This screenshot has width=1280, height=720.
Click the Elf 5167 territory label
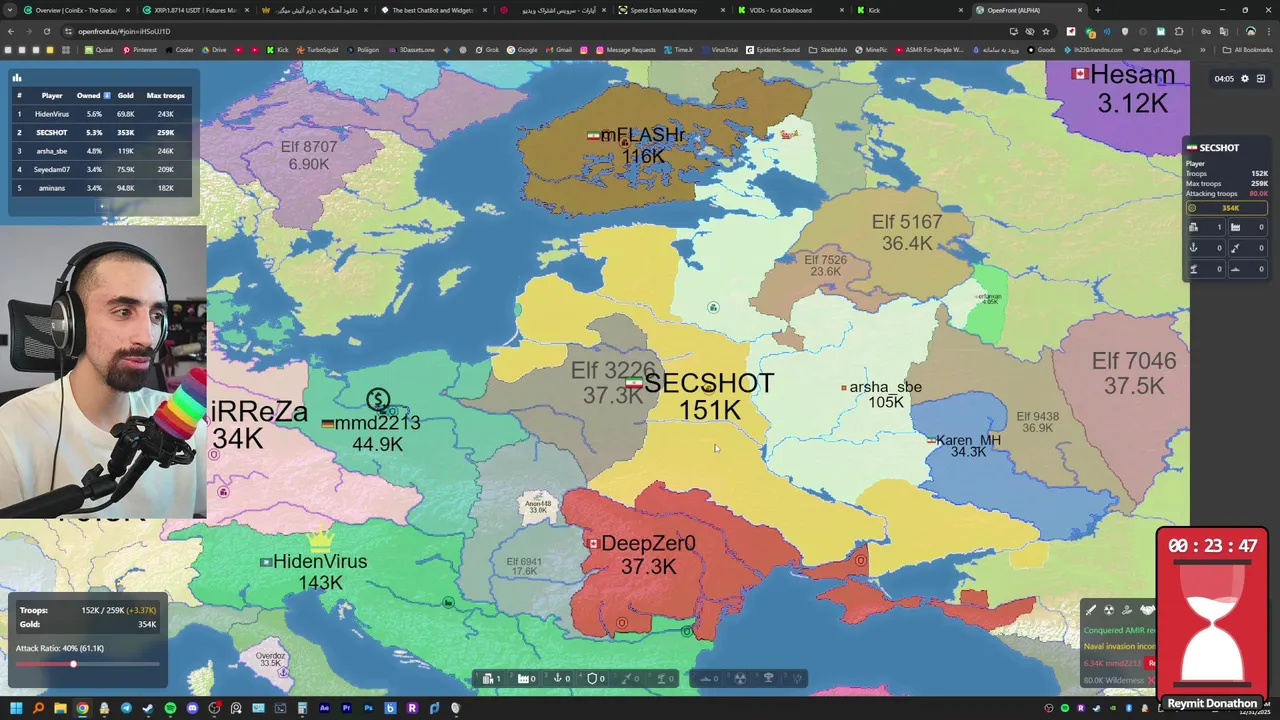[x=907, y=232]
